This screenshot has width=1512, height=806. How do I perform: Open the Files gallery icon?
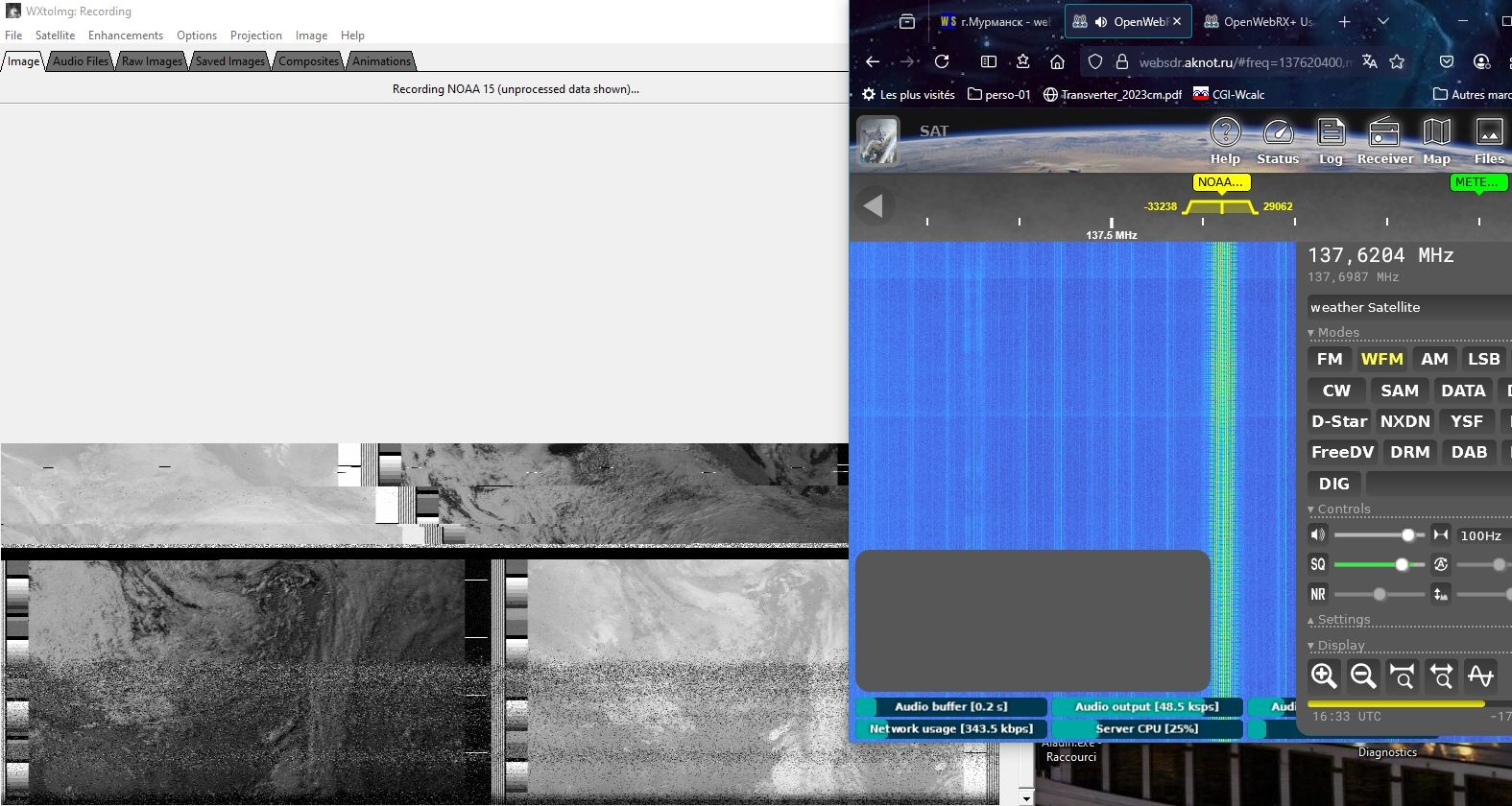[x=1489, y=140]
